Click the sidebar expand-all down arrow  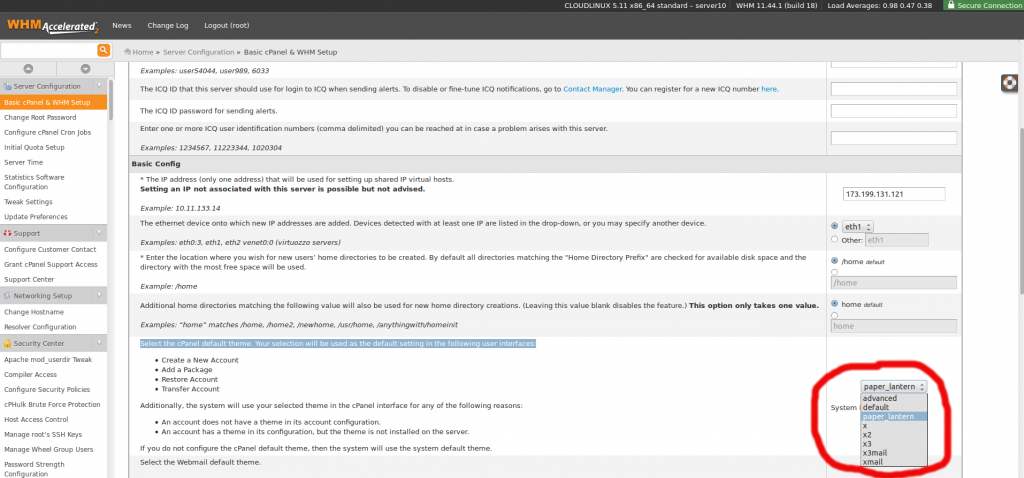click(85, 69)
